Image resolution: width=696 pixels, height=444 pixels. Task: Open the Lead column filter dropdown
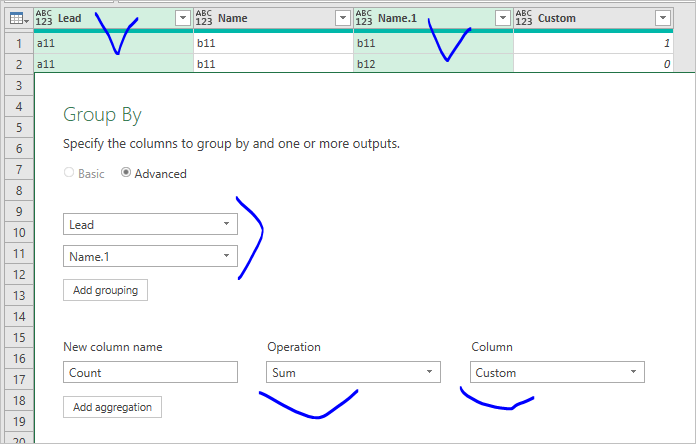point(182,18)
